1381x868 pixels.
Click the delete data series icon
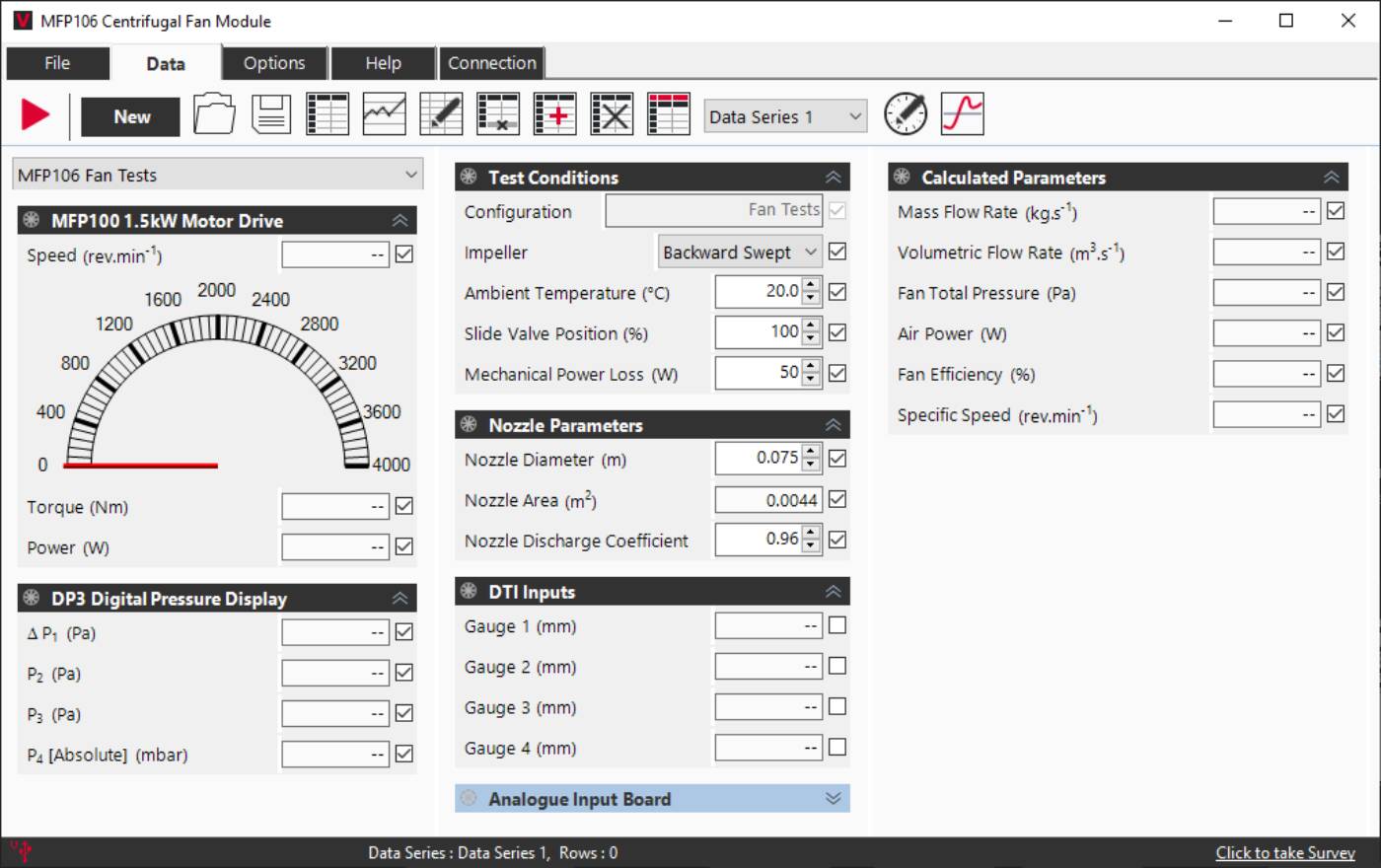coord(612,113)
